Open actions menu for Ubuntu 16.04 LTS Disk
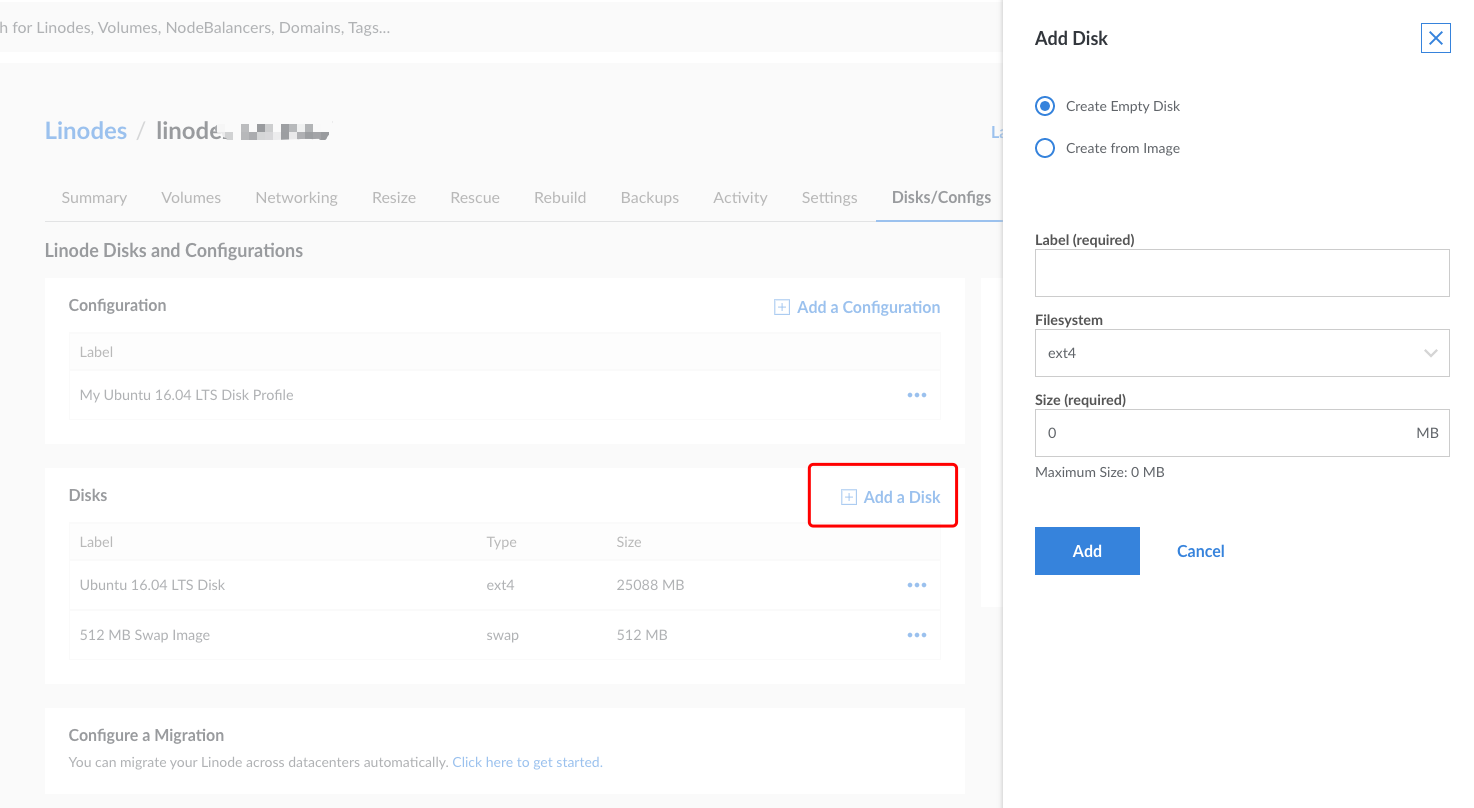 [916, 584]
